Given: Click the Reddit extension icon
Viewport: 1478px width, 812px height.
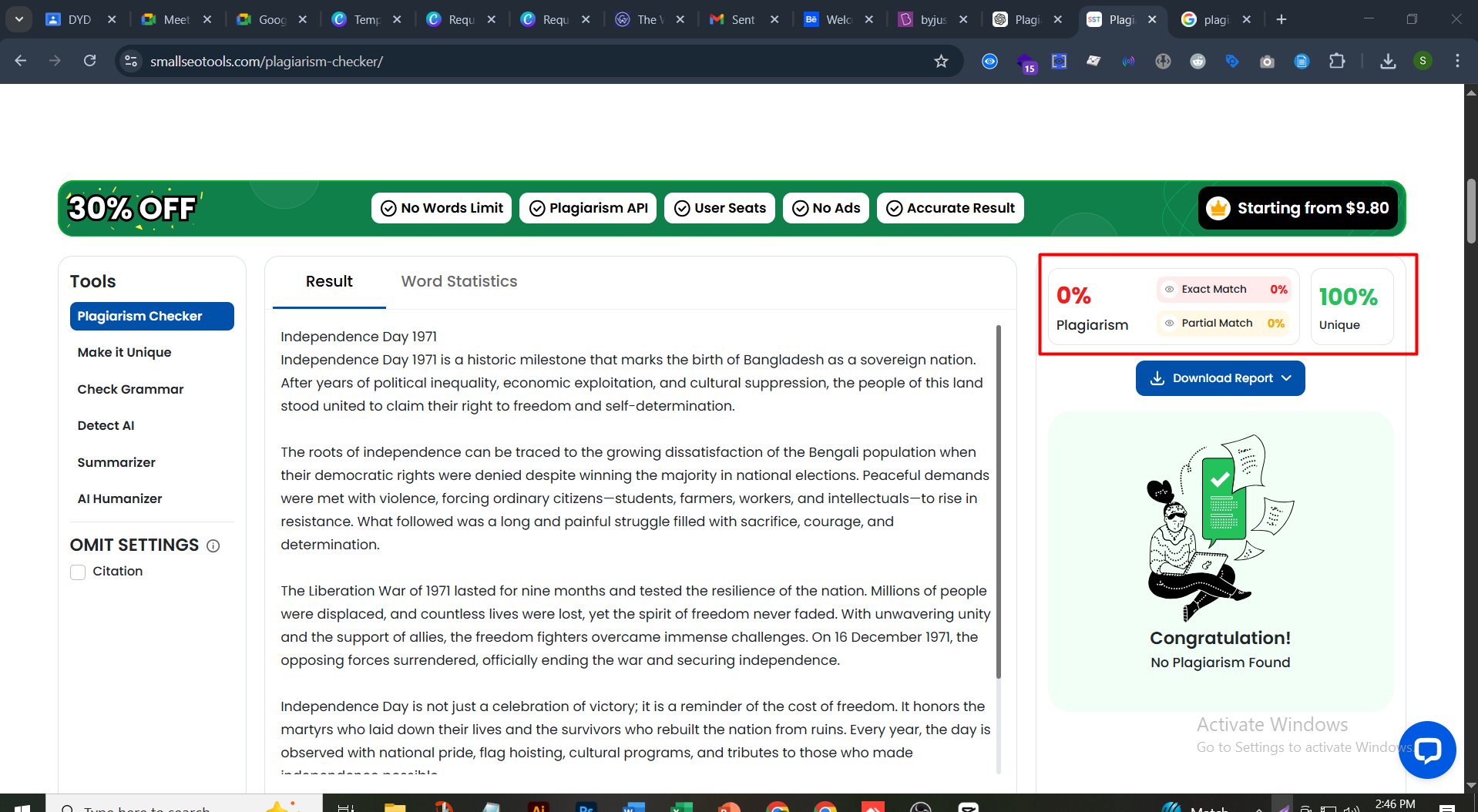Looking at the screenshot, I should tap(1198, 62).
